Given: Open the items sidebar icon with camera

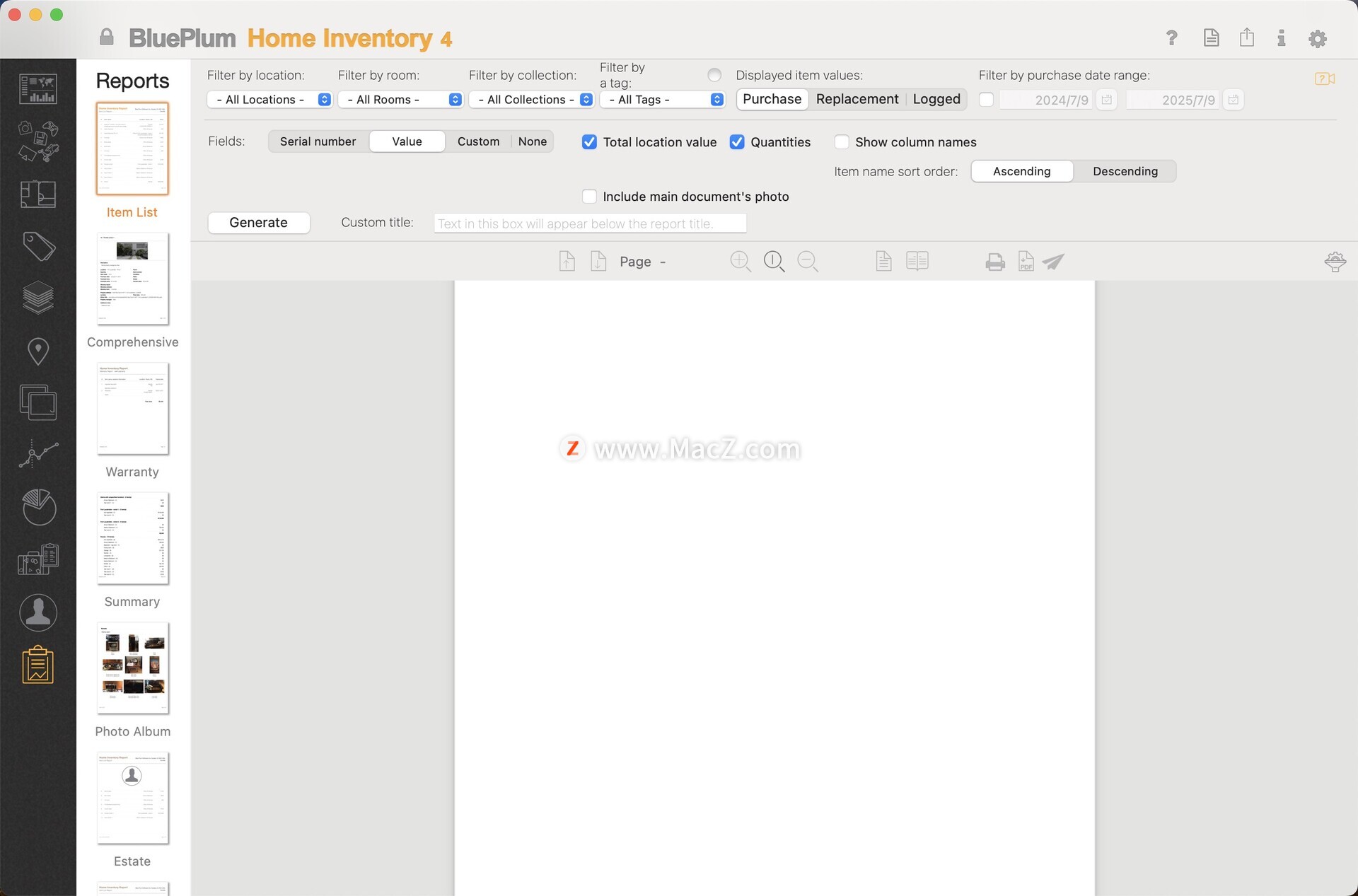Looking at the screenshot, I should [38, 141].
